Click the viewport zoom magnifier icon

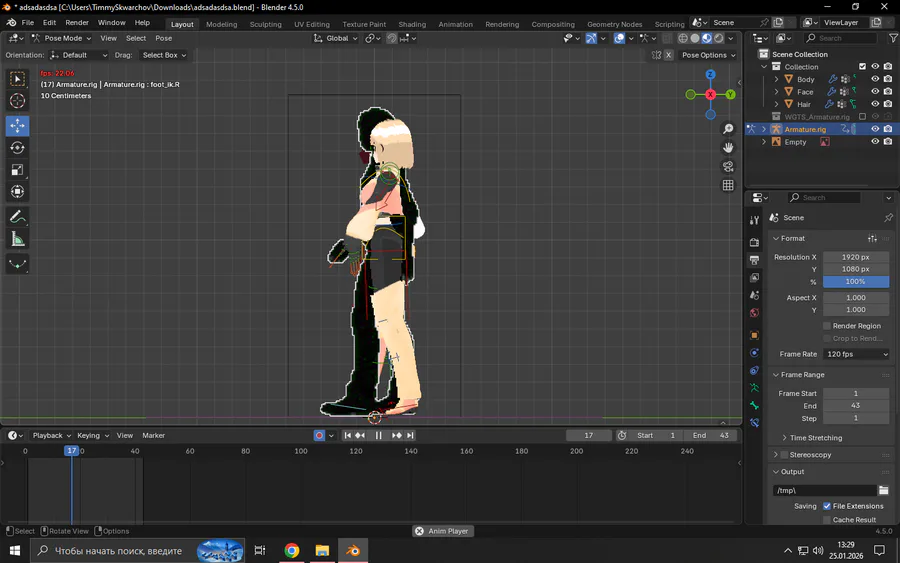[728, 129]
